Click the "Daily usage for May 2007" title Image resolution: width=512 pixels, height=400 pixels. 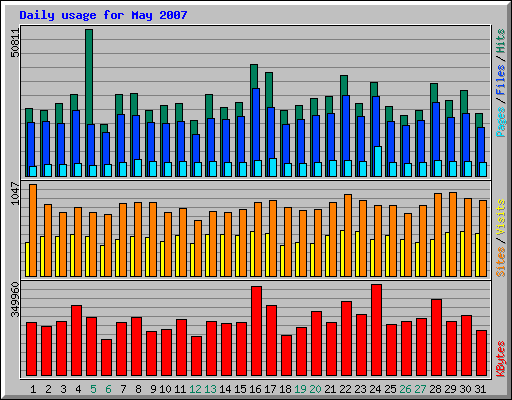[x=103, y=15]
